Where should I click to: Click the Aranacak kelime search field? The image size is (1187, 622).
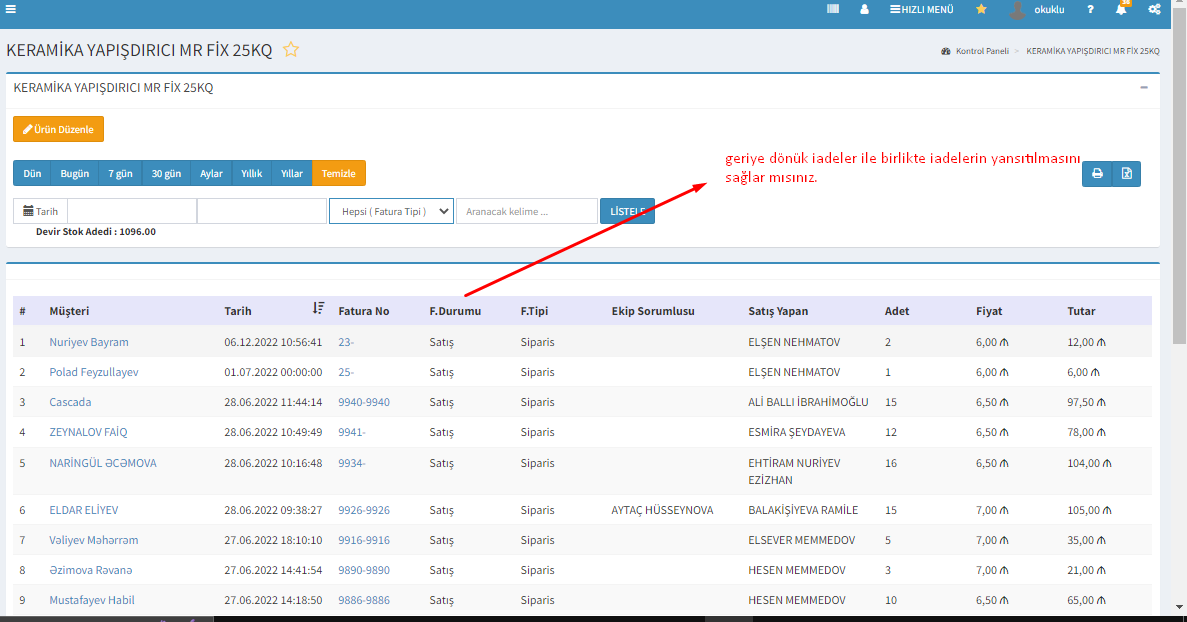tap(526, 211)
